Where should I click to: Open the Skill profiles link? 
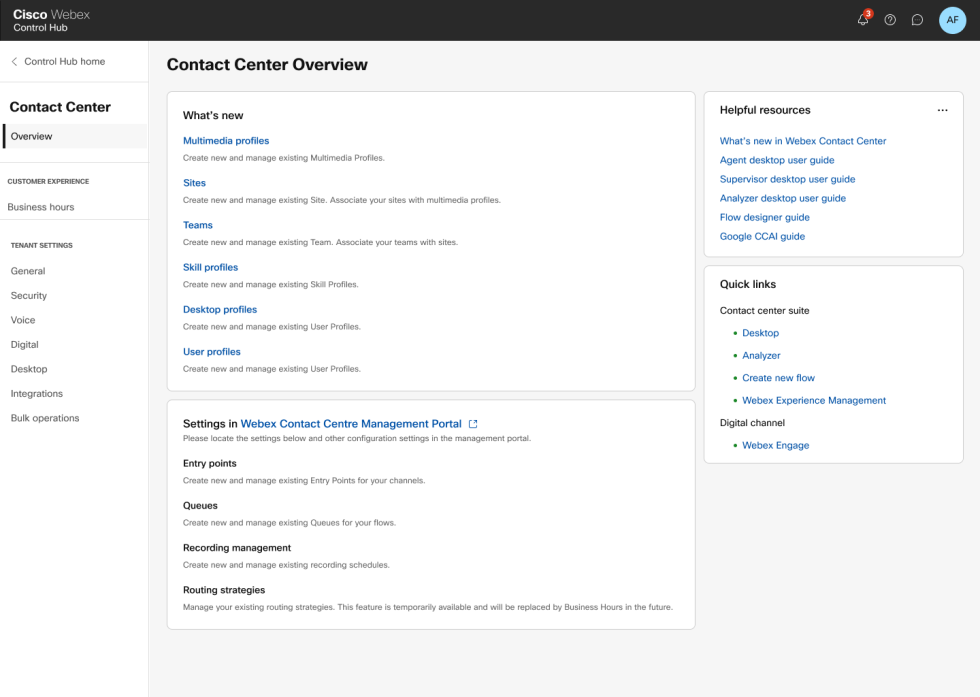210,266
